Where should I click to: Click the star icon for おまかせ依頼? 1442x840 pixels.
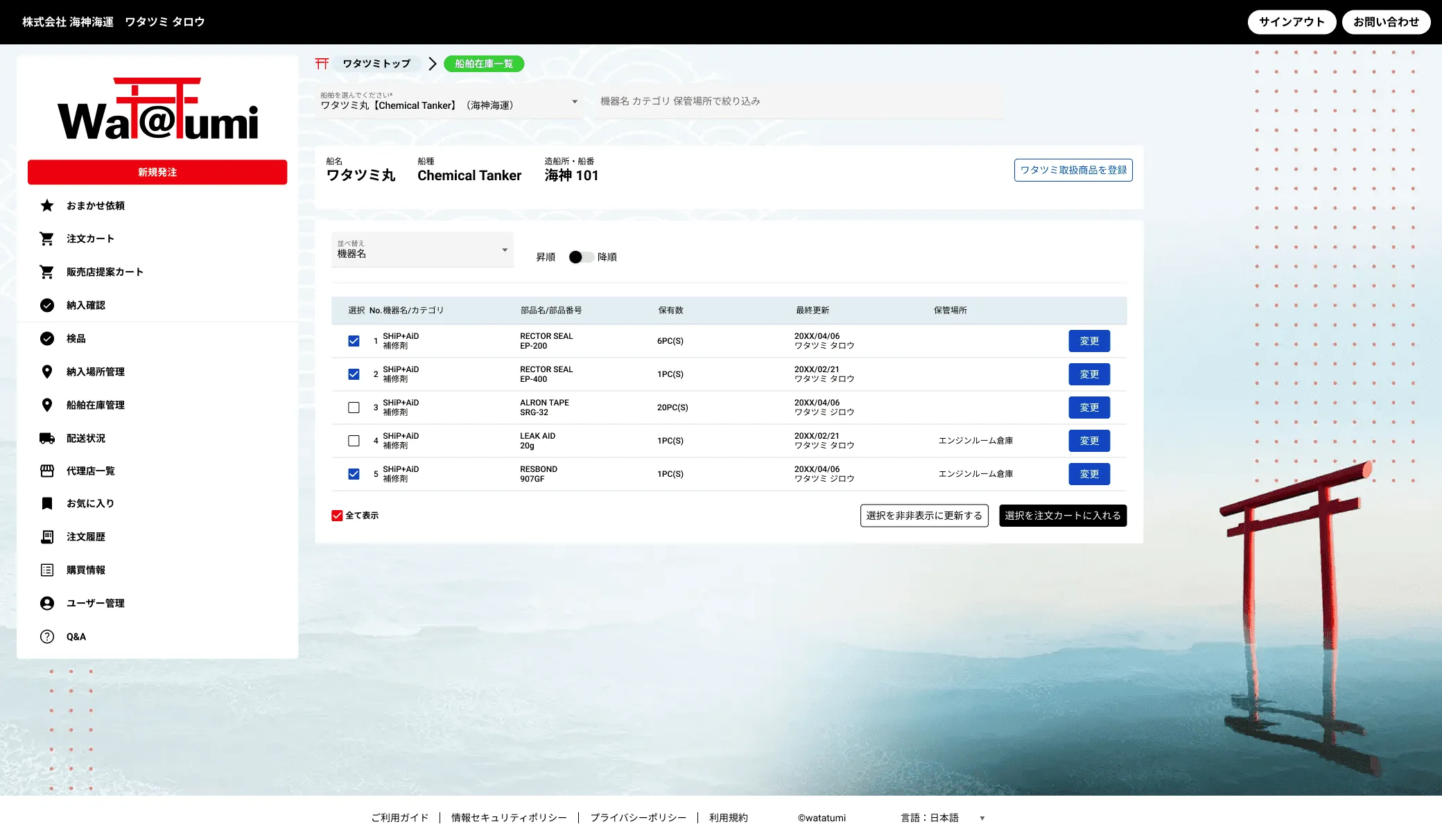pyautogui.click(x=47, y=206)
